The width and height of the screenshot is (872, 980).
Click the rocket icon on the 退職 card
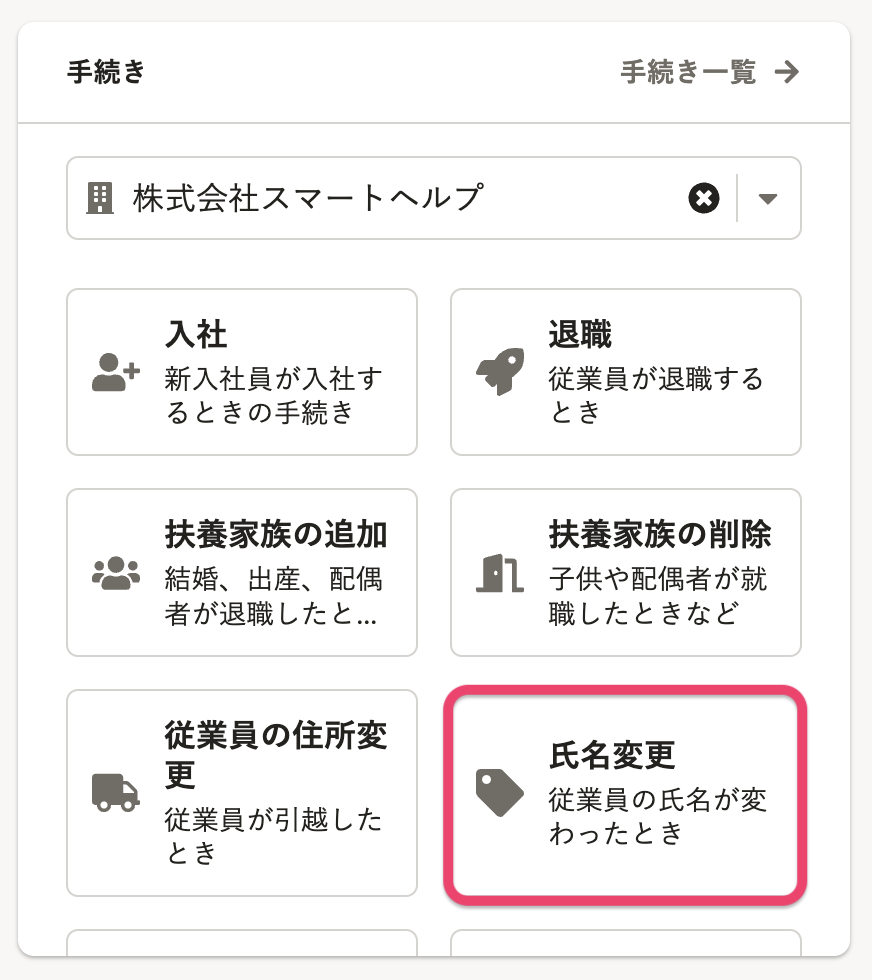499,372
